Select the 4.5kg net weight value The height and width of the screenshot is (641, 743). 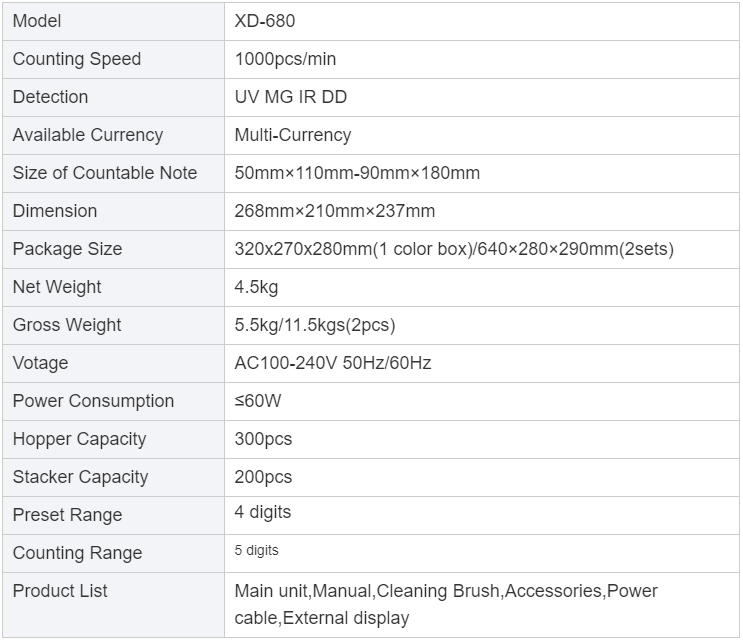256,287
